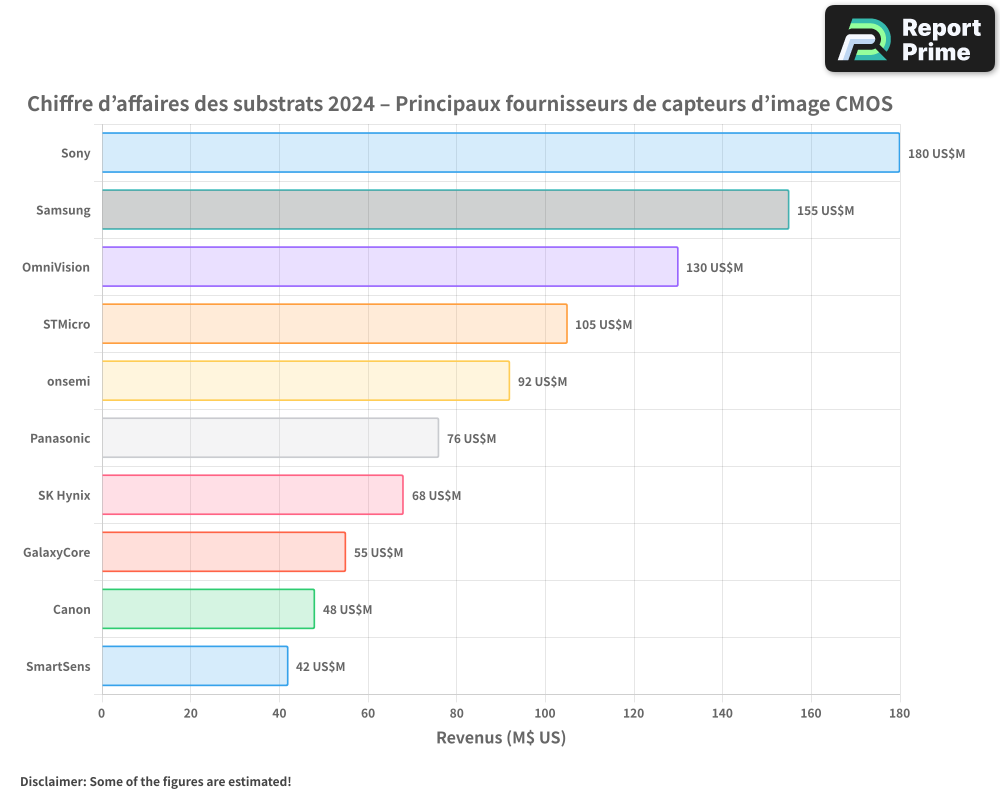Screen dimensions: 1000x800
Task: Click the Report Prime logo icon
Action: tap(864, 39)
